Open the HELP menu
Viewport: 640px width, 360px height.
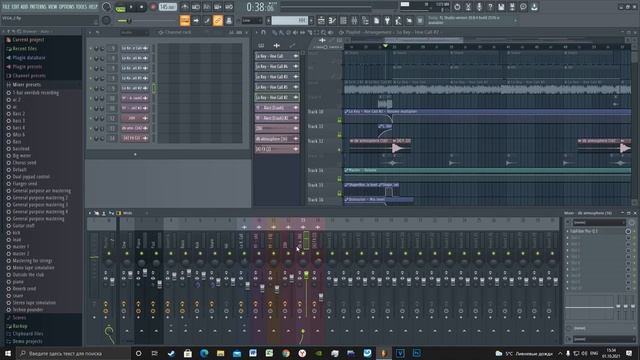[x=93, y=7]
